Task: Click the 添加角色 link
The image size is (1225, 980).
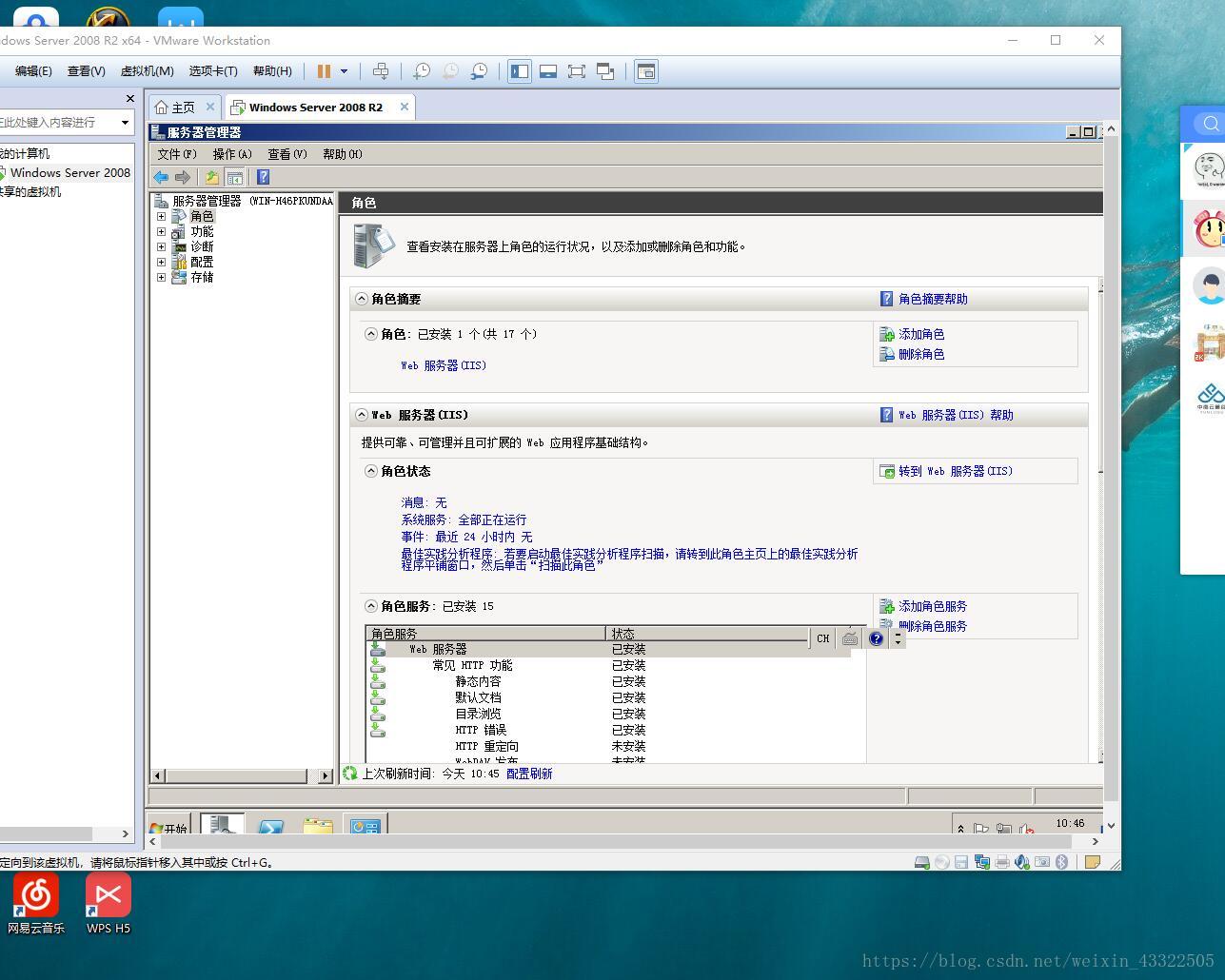Action: 921,334
